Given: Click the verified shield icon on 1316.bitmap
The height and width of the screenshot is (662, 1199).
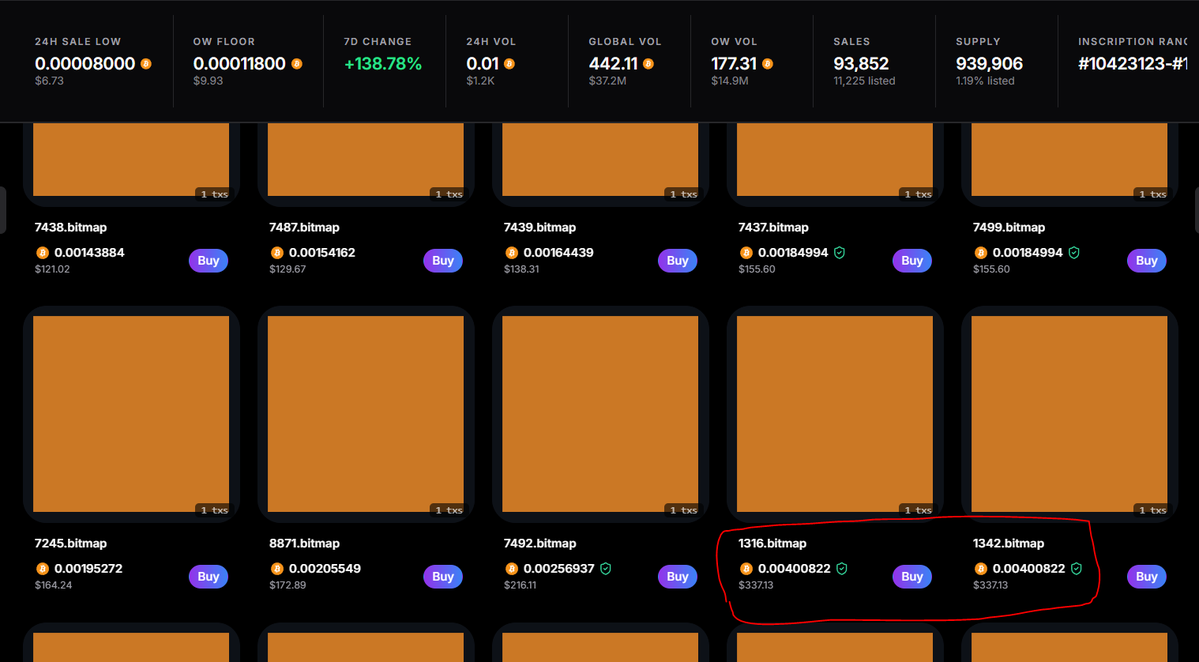Looking at the screenshot, I should click(842, 569).
